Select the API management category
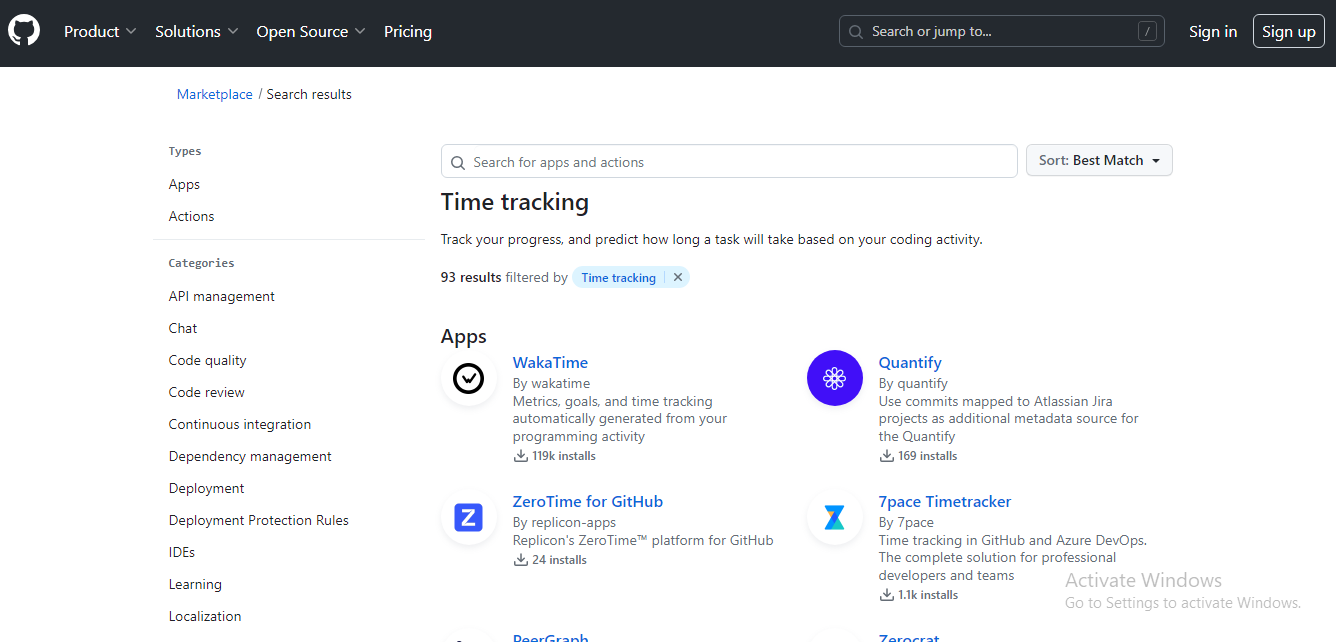The width and height of the screenshot is (1336, 642). [222, 296]
